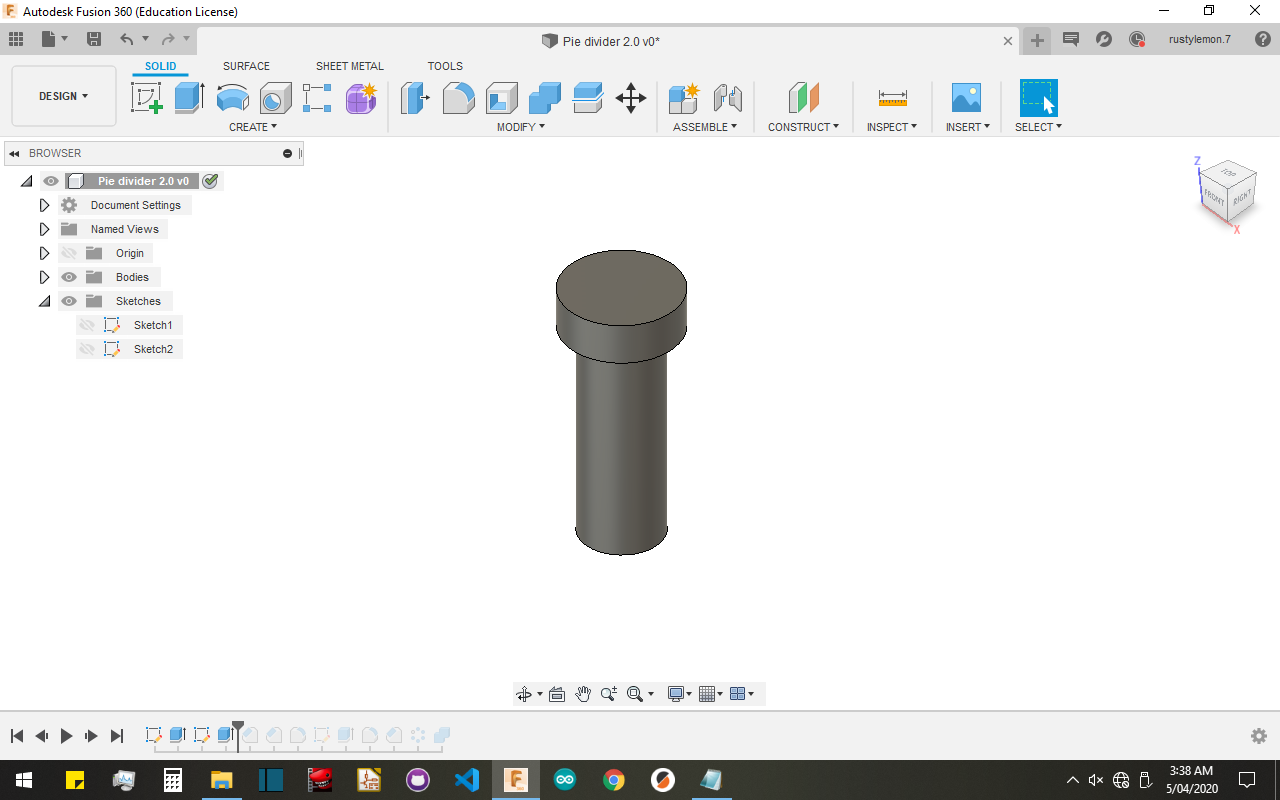This screenshot has width=1280, height=800.
Task: Open the CONSTRUCT dropdown menu
Action: (x=804, y=127)
